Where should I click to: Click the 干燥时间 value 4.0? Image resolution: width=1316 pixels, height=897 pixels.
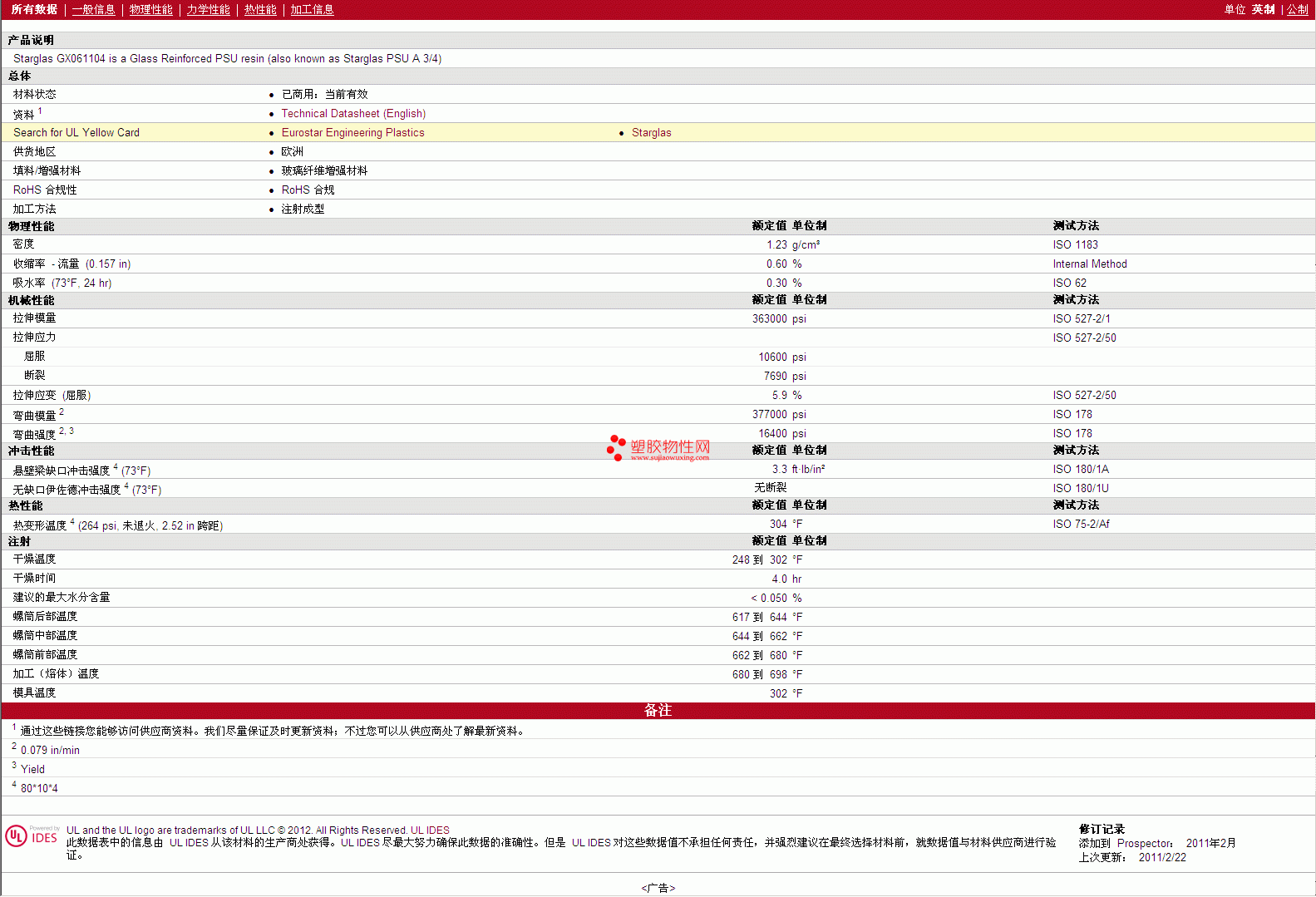[x=779, y=579]
